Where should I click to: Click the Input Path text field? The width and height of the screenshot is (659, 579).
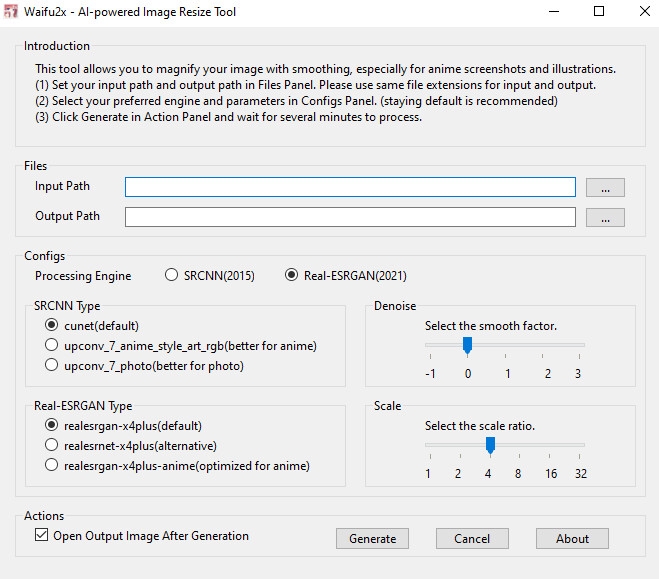point(350,187)
